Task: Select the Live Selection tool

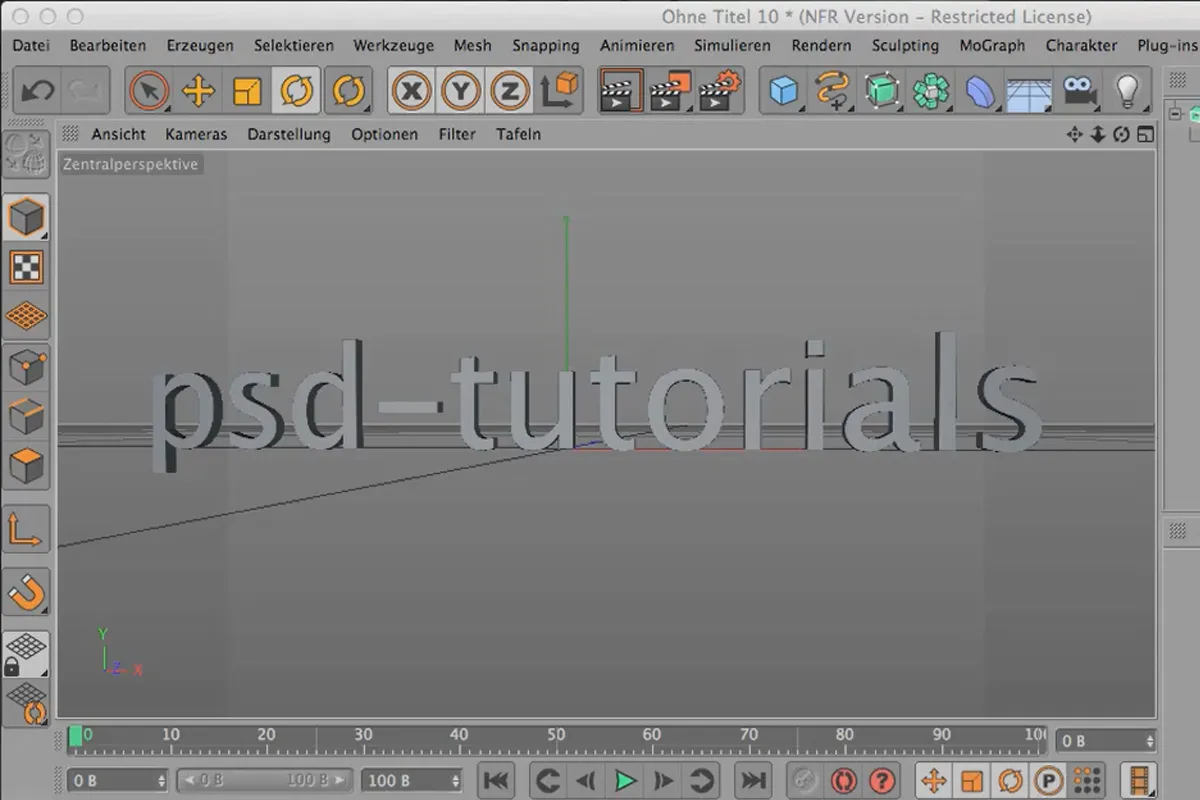Action: coord(149,92)
